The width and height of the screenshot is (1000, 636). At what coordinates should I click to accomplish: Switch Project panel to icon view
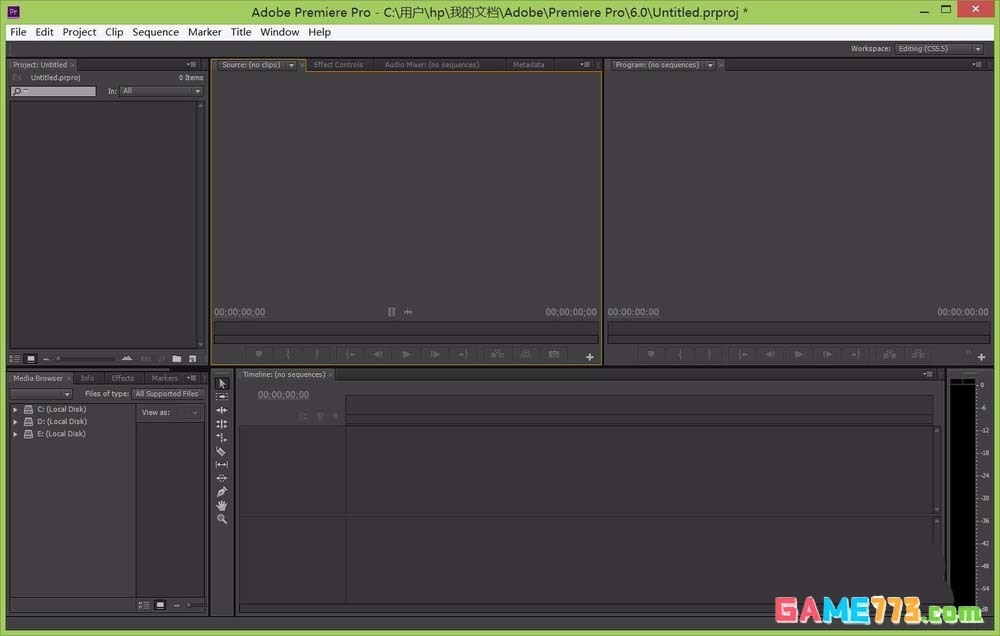point(31,359)
